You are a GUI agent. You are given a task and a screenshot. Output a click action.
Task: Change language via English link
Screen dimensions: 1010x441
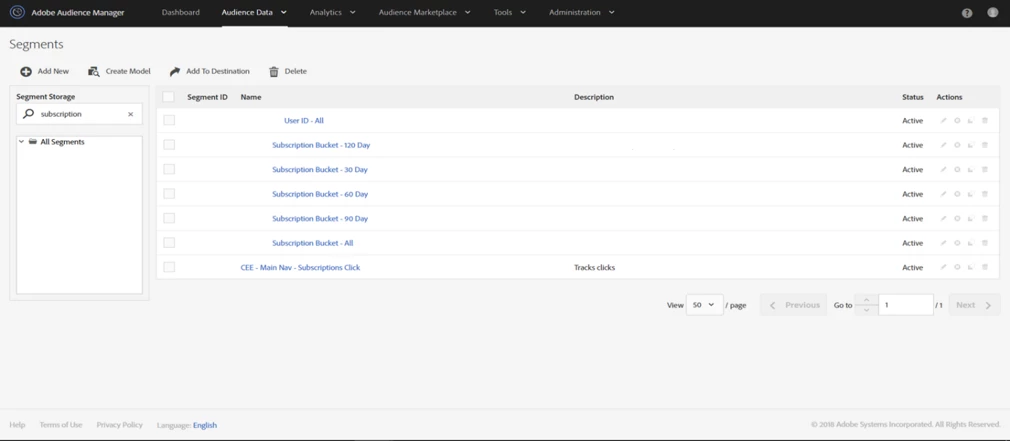205,425
